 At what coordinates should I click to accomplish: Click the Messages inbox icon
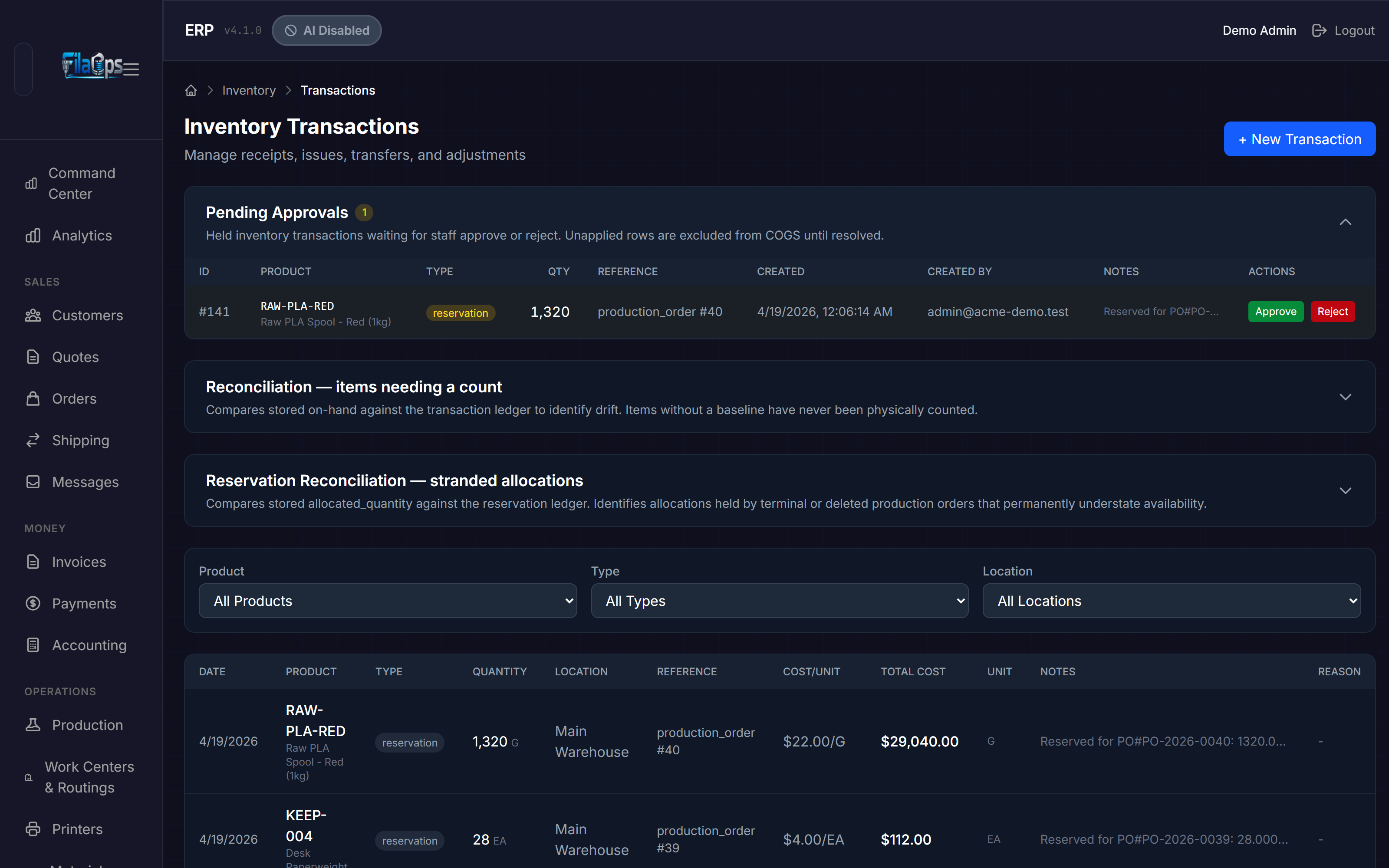(33, 482)
